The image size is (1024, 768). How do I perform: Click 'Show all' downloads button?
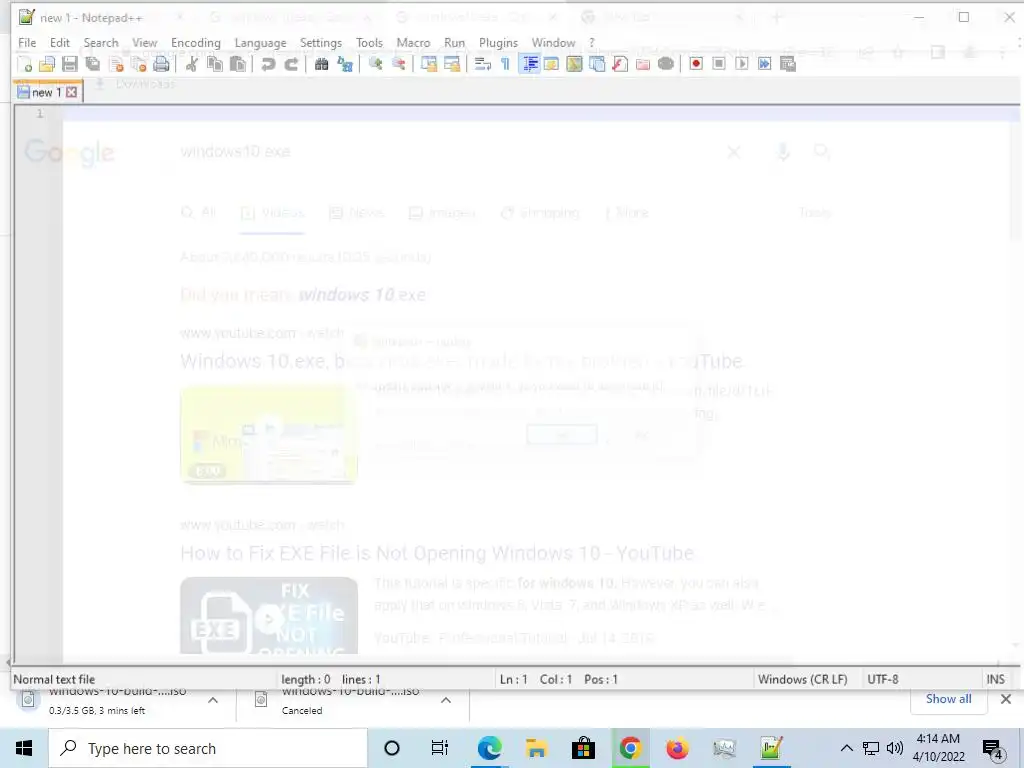coord(948,699)
